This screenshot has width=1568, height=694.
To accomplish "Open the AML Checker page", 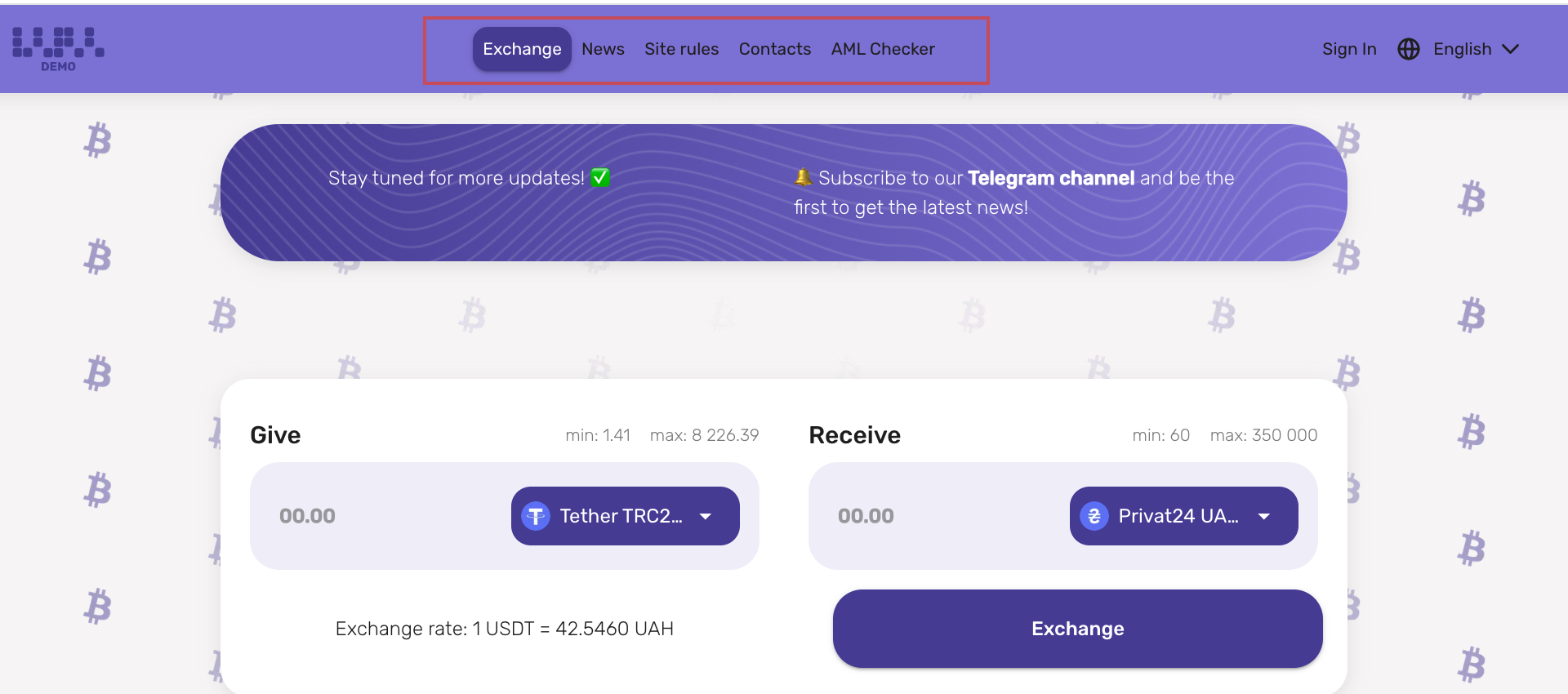I will coord(883,49).
